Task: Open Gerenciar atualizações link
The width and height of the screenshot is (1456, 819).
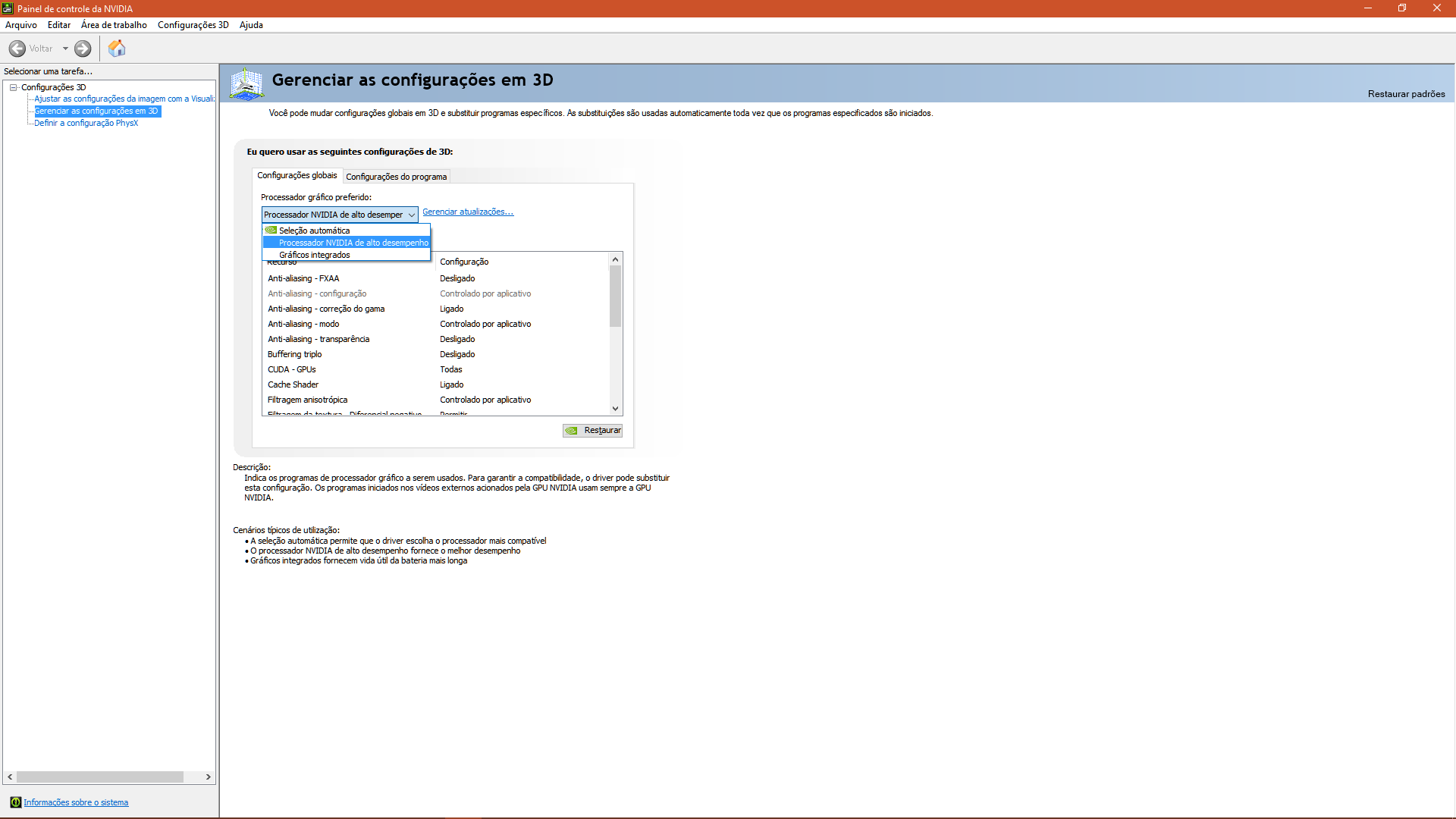Action: tap(467, 212)
